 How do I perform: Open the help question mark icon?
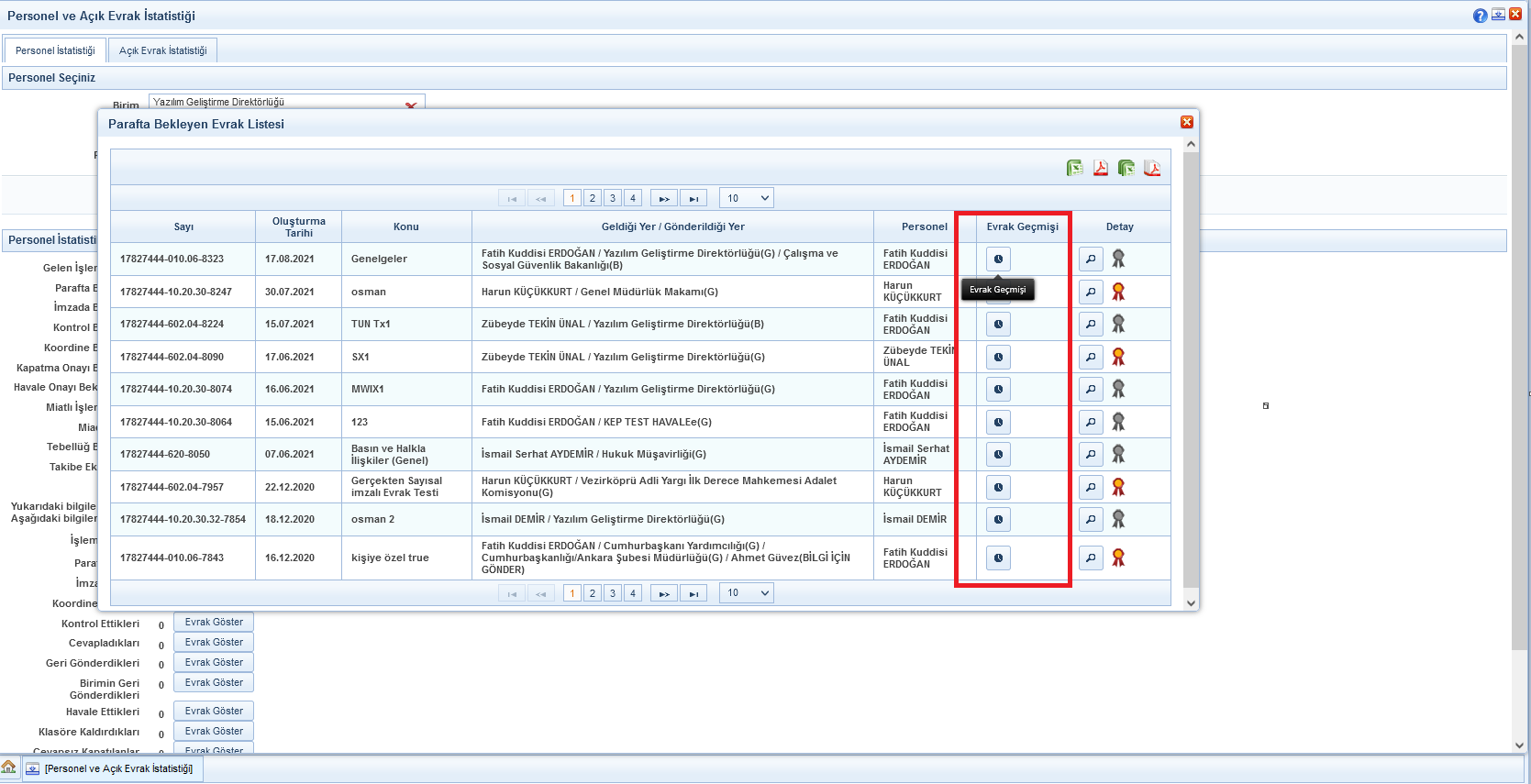(x=1480, y=16)
